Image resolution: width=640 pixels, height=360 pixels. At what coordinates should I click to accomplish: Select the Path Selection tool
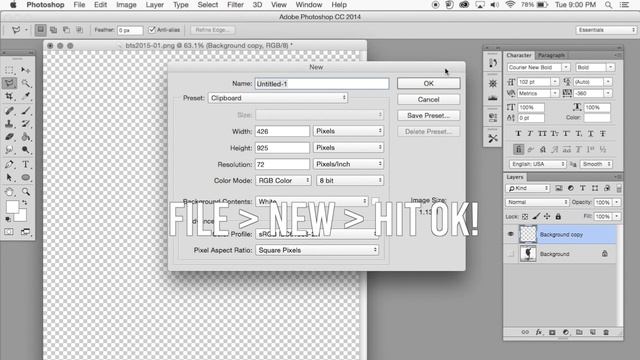9,178
